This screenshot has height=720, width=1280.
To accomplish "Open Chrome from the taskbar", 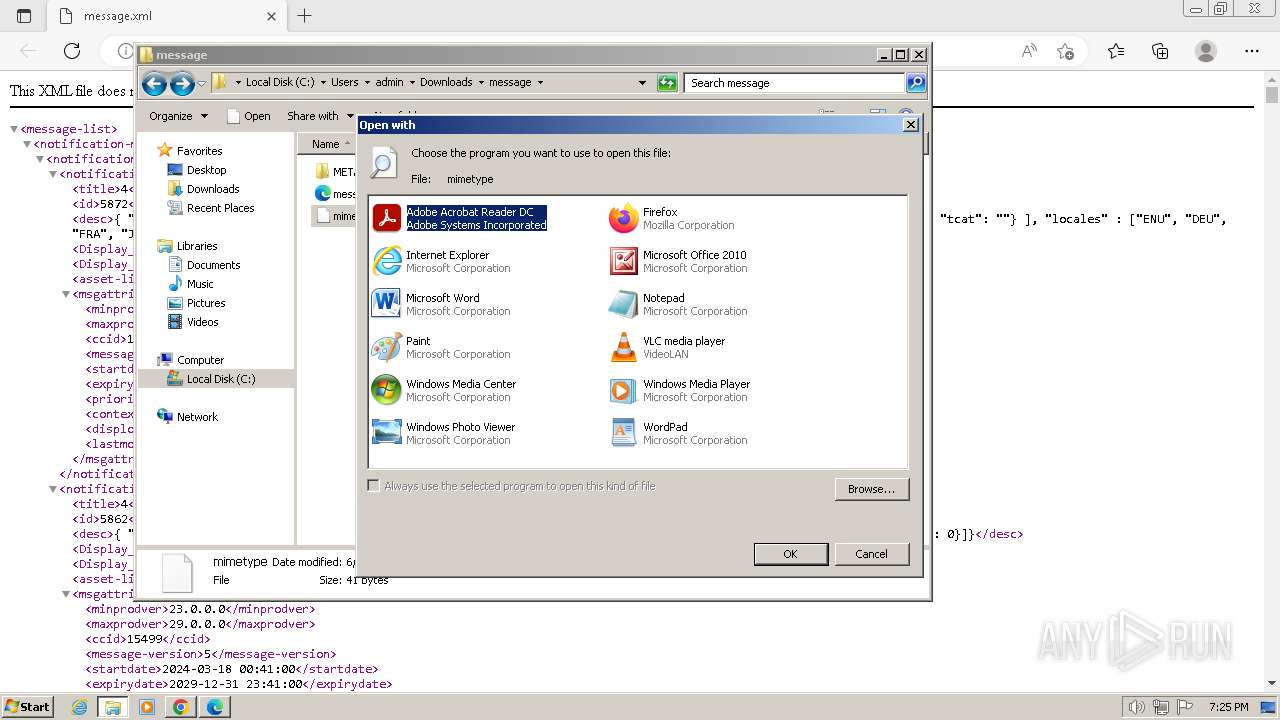I will [x=180, y=707].
